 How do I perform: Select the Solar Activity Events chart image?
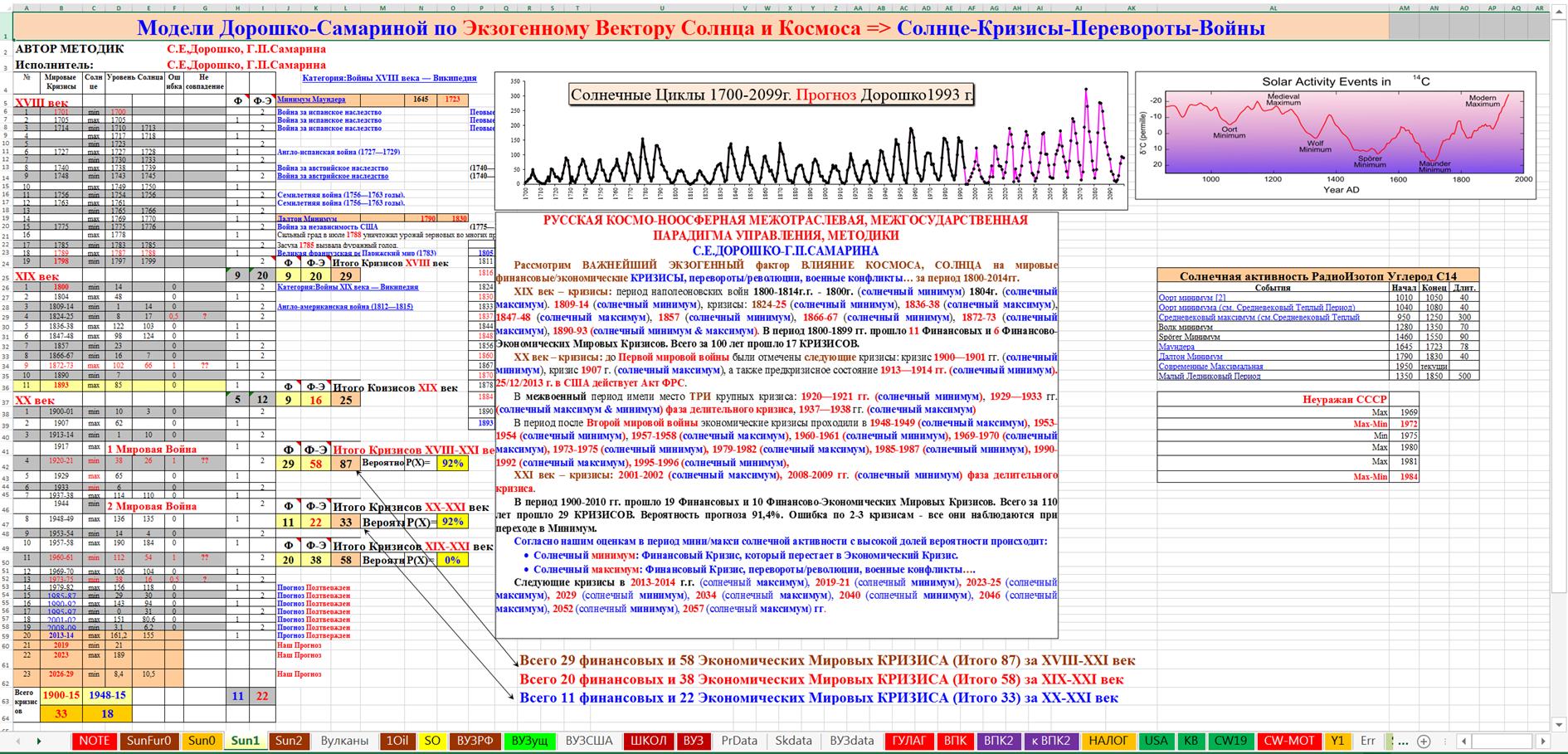pos(1335,135)
